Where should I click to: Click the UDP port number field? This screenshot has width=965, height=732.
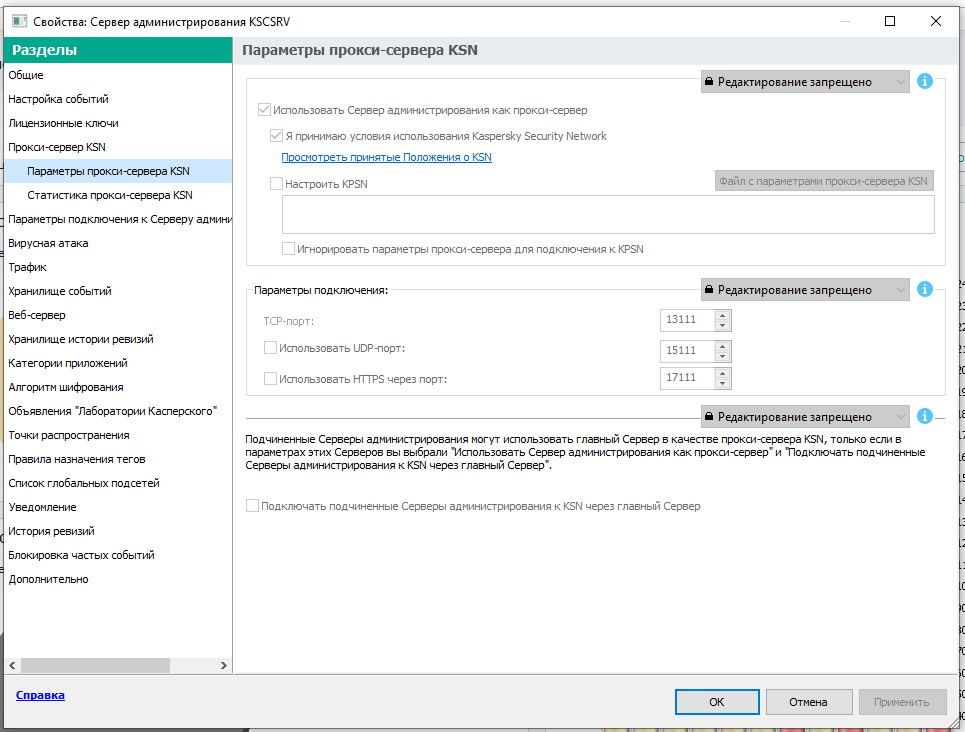click(687, 350)
